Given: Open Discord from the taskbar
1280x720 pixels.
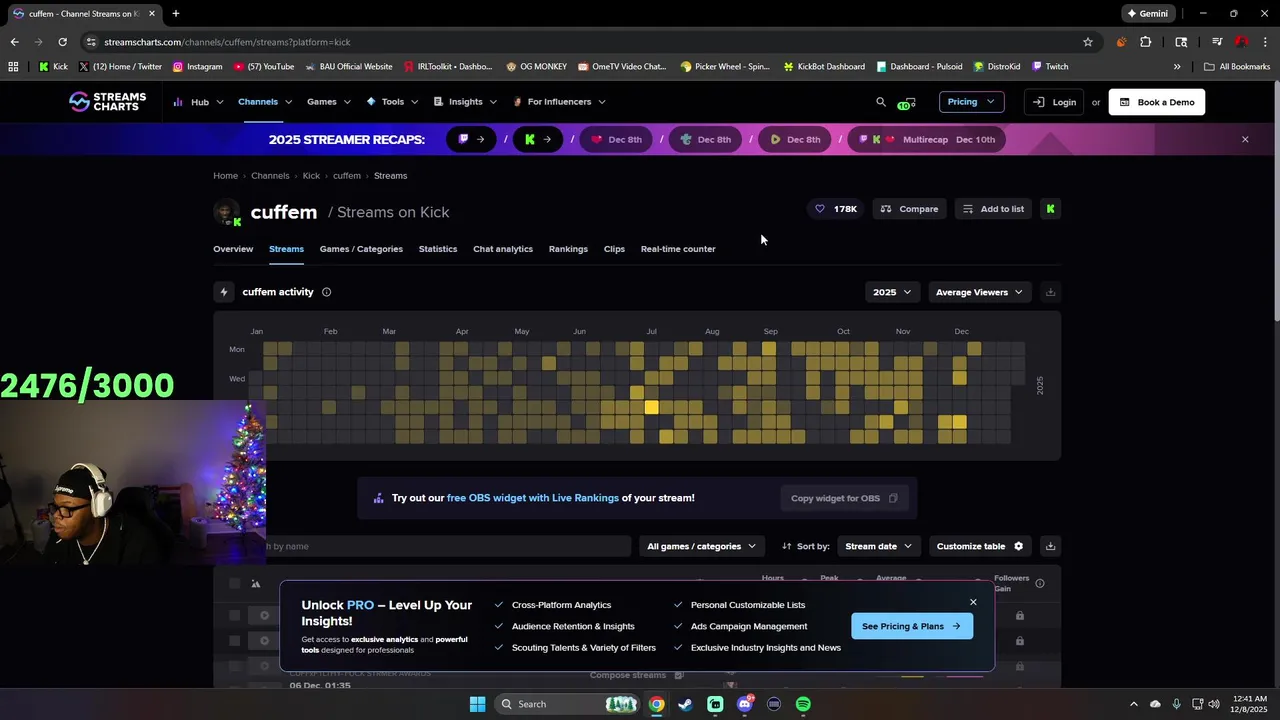Looking at the screenshot, I should click(x=745, y=704).
